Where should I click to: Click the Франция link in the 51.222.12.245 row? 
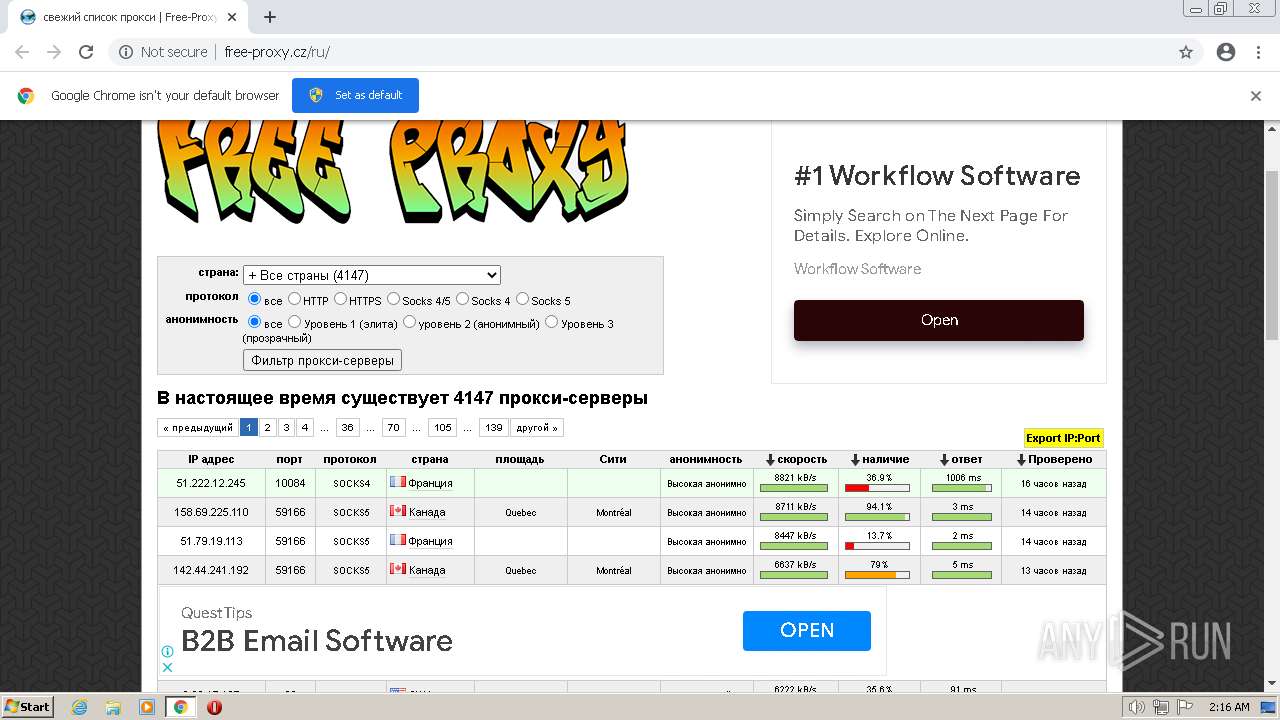click(430, 483)
